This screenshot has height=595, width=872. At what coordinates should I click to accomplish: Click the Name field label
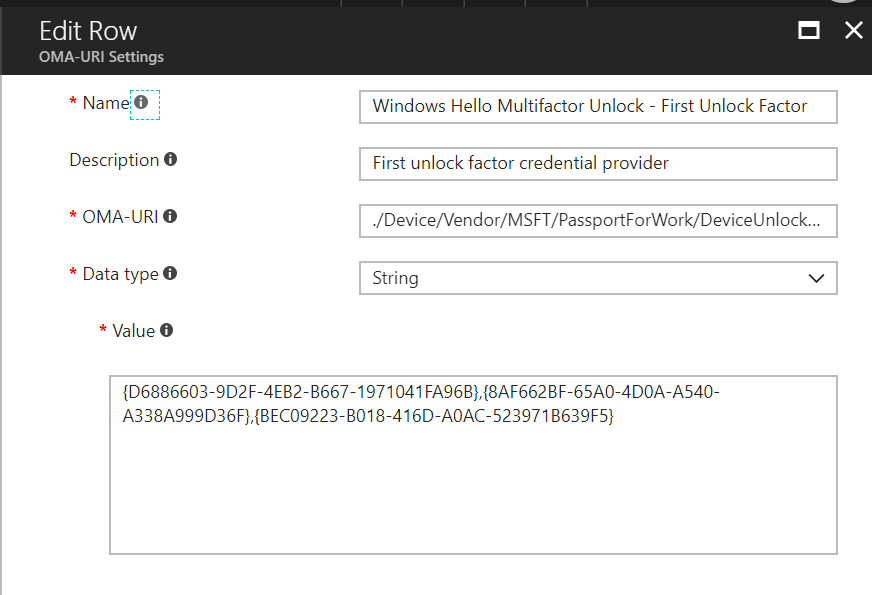click(x=106, y=103)
